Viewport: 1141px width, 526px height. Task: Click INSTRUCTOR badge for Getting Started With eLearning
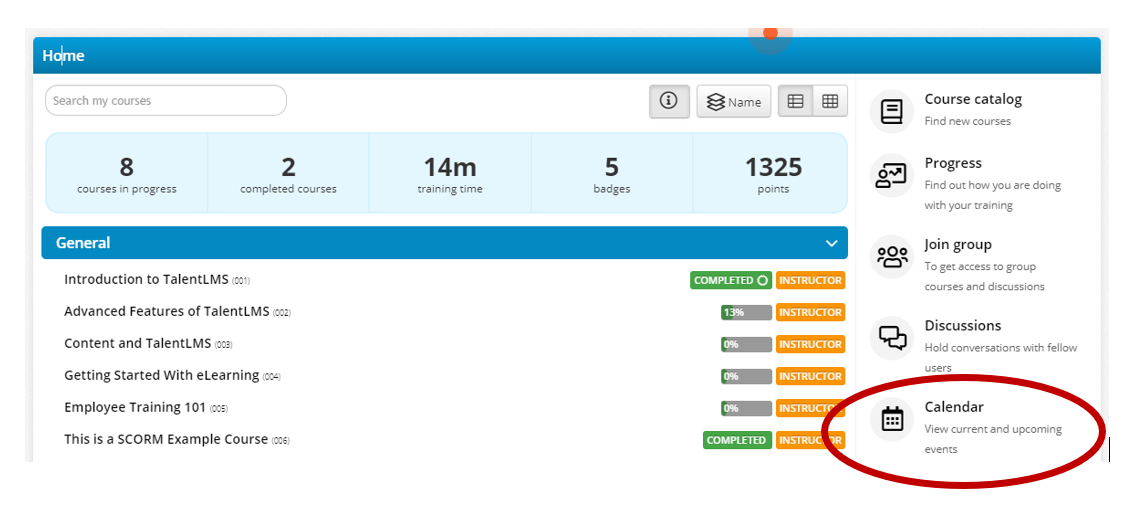810,376
